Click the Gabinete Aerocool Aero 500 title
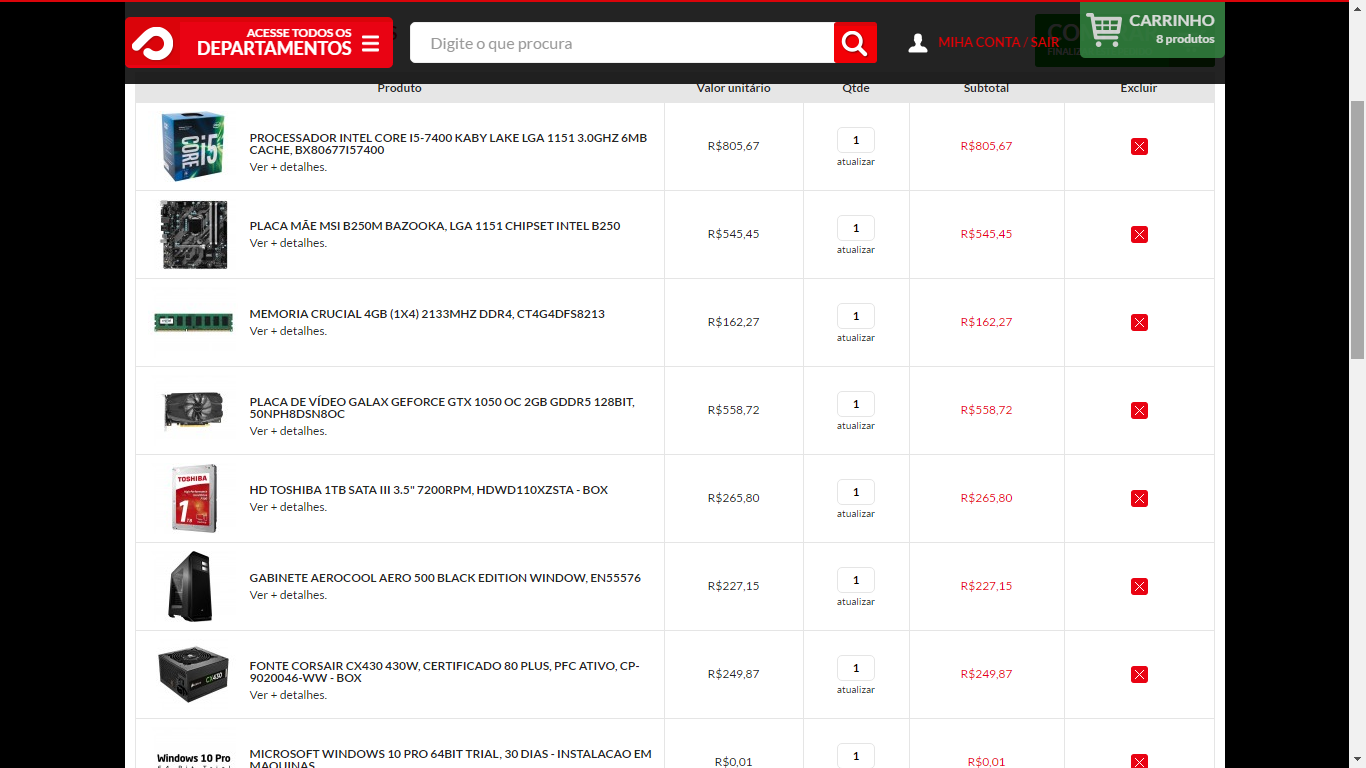1366x768 pixels. click(x=445, y=578)
